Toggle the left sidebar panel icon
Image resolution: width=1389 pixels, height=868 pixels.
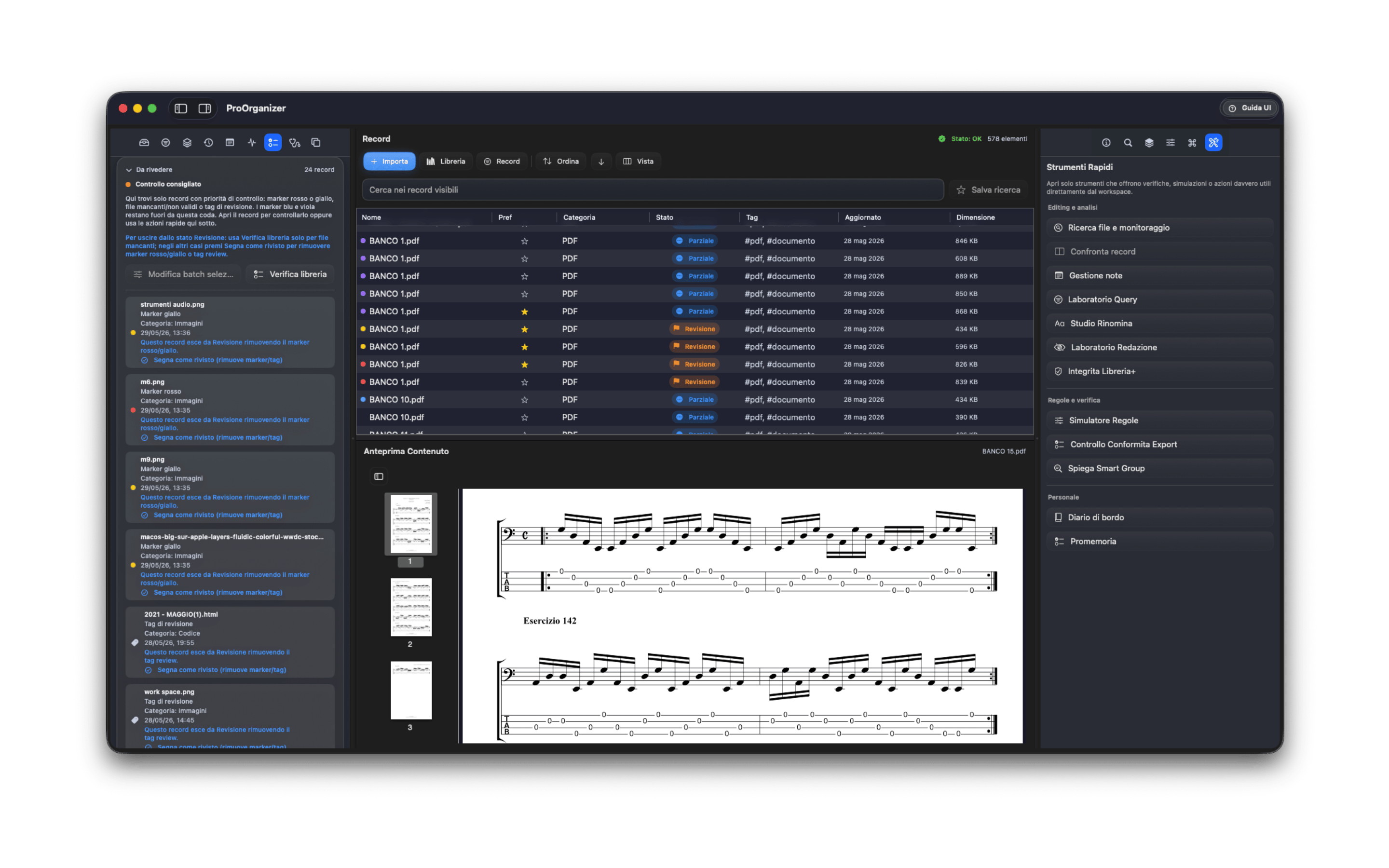coord(181,108)
